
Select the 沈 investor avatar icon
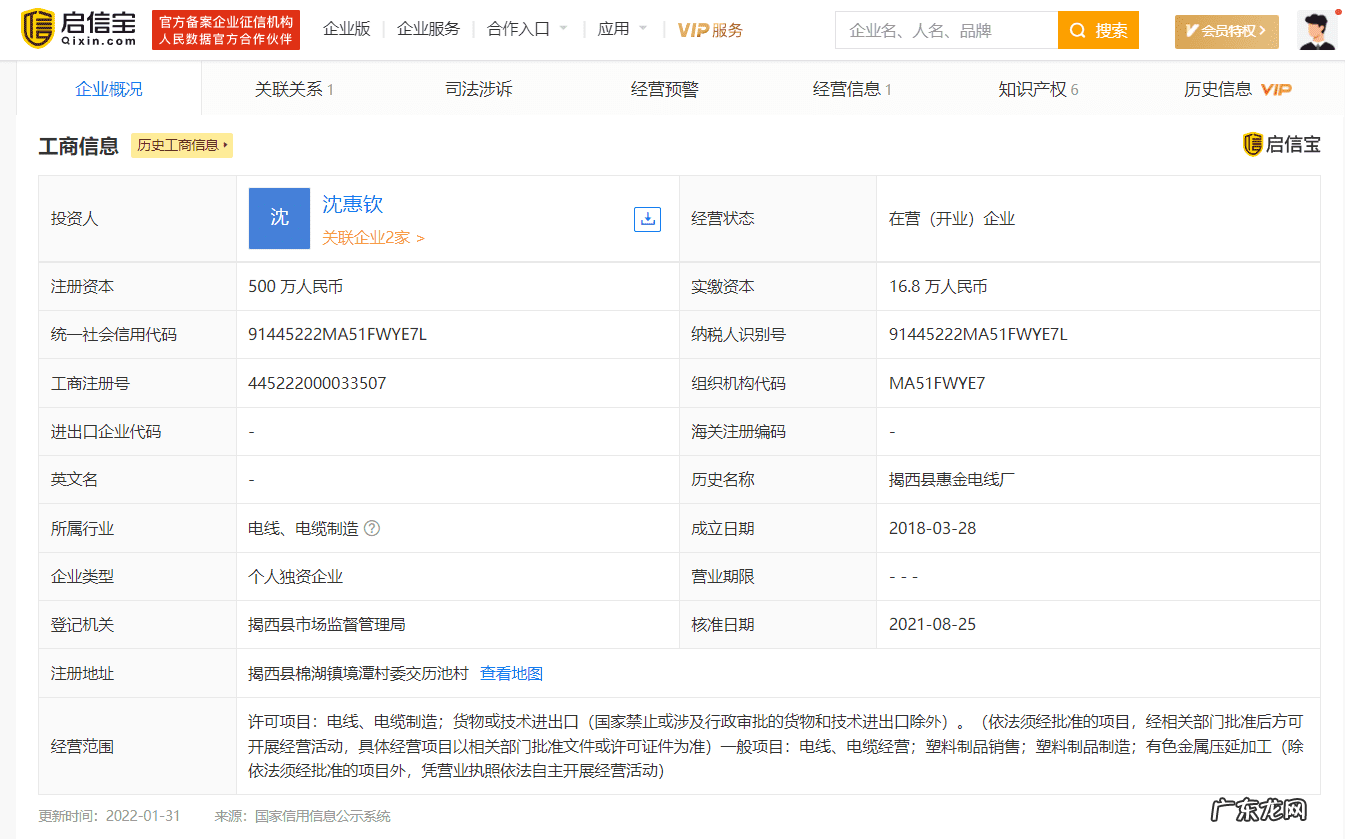pyautogui.click(x=279, y=218)
